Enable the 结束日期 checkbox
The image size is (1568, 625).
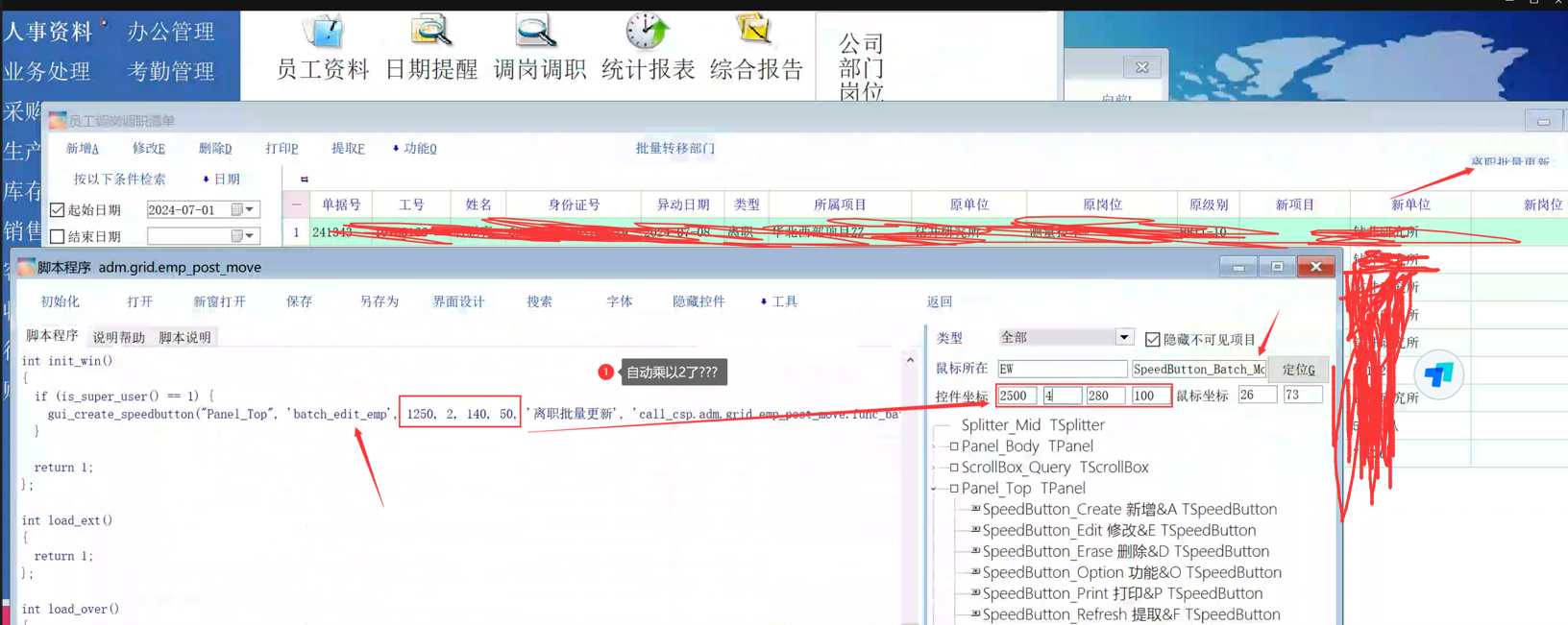click(x=58, y=236)
